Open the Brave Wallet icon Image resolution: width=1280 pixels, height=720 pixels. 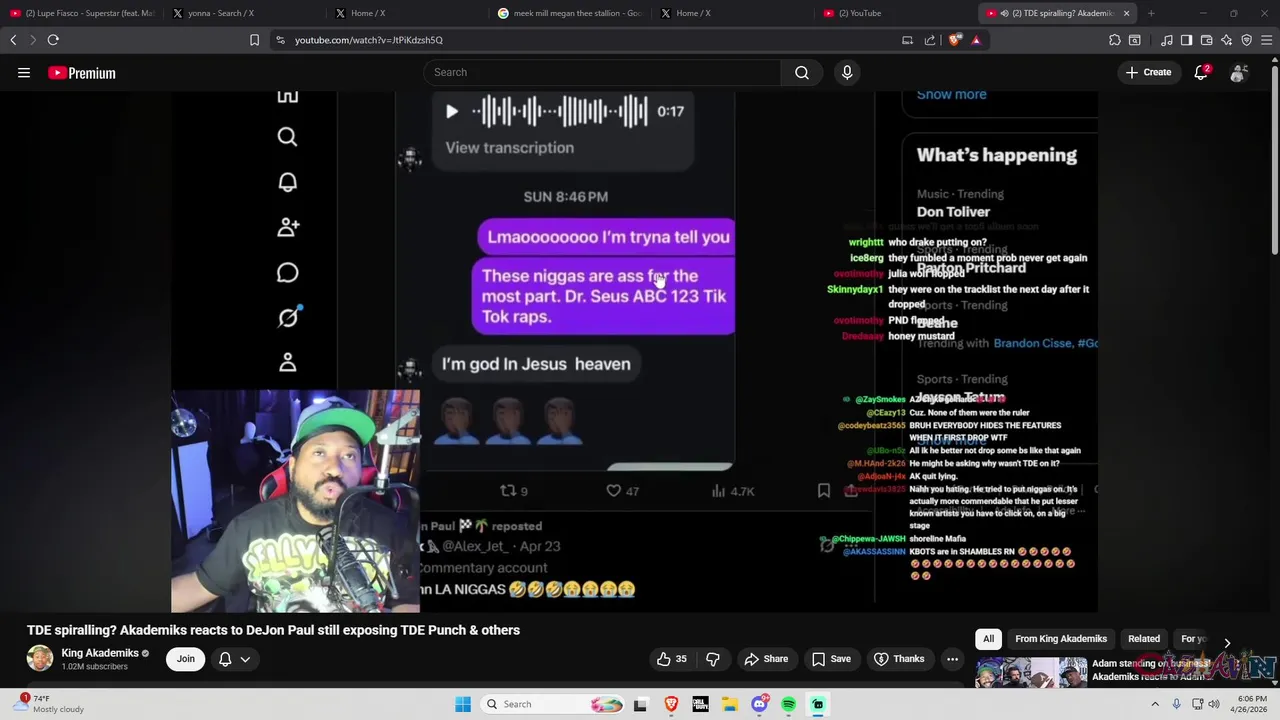(x=1206, y=40)
